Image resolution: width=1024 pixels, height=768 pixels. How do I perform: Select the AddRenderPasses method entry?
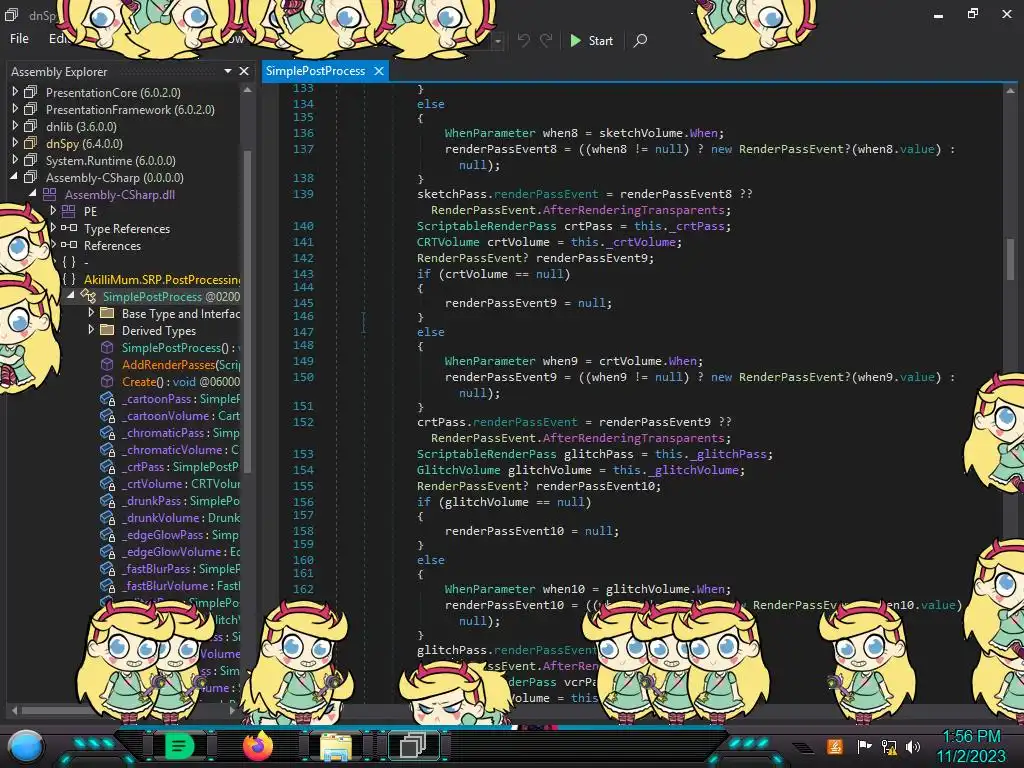(x=181, y=364)
